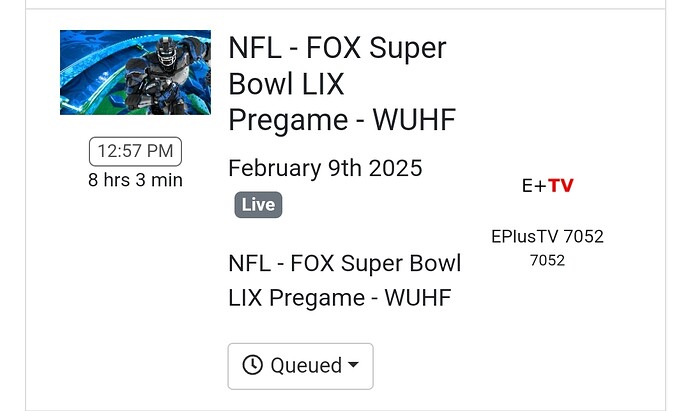Click WUHF in the smaller description

(418, 297)
